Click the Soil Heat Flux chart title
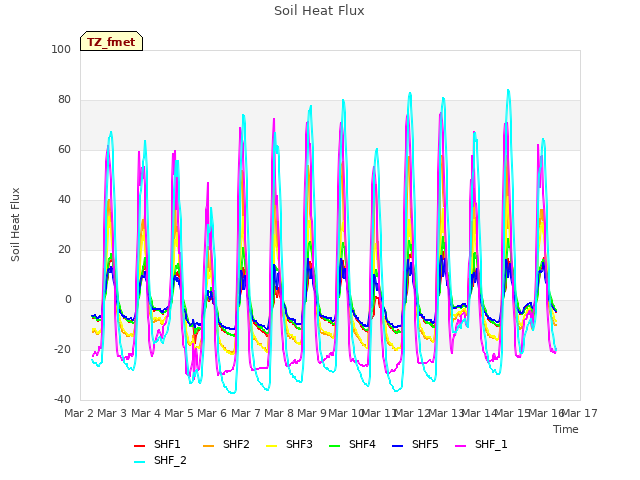This screenshot has height=480, width=640. coord(319,11)
